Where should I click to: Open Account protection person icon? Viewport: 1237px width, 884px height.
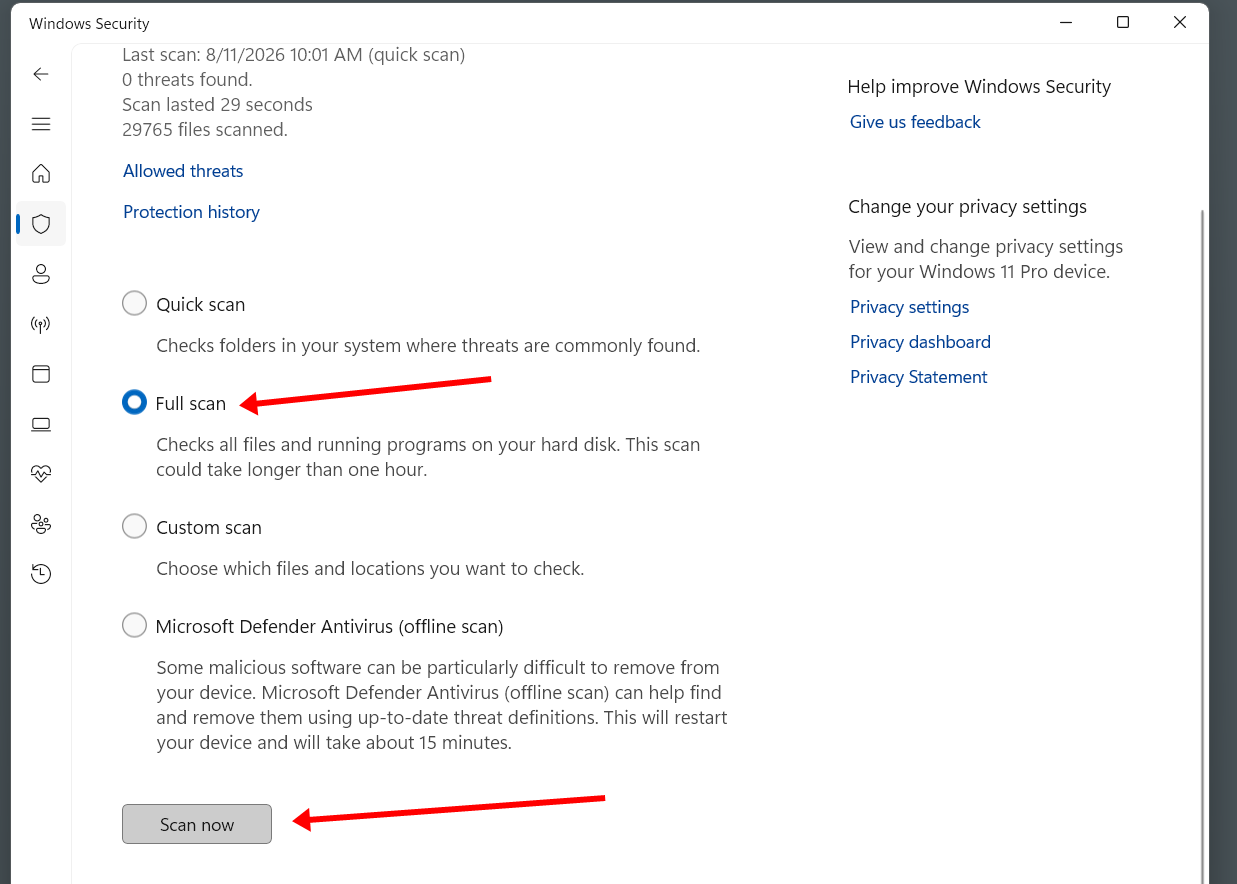(41, 274)
